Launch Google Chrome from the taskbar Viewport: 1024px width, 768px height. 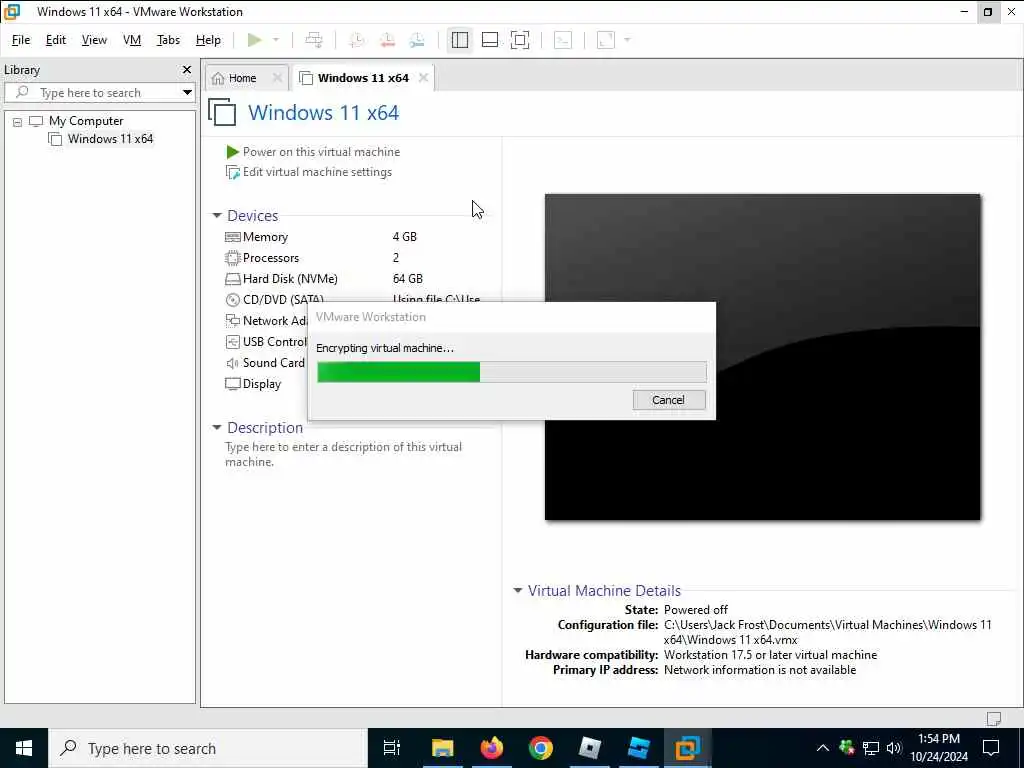point(540,748)
